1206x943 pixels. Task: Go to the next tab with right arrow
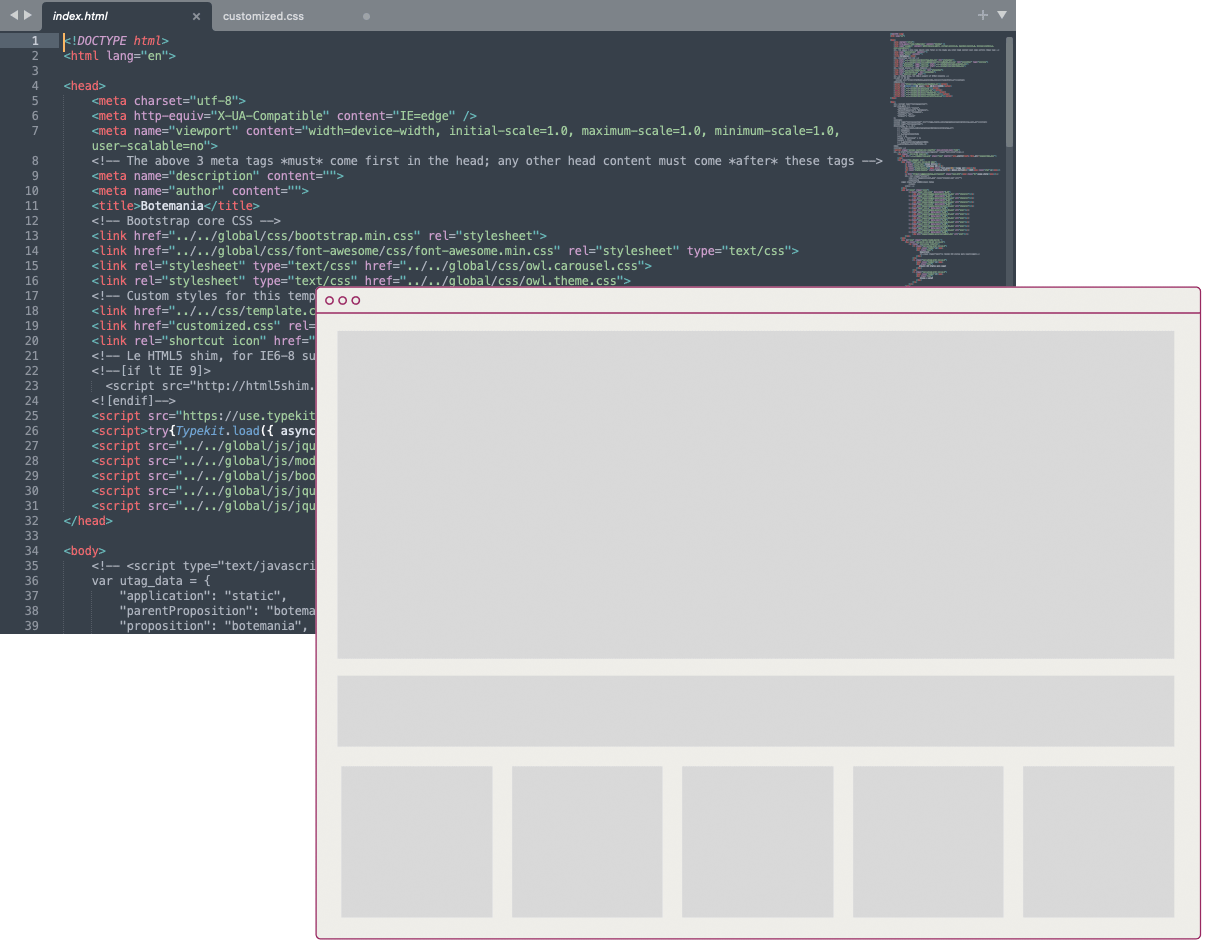28,15
